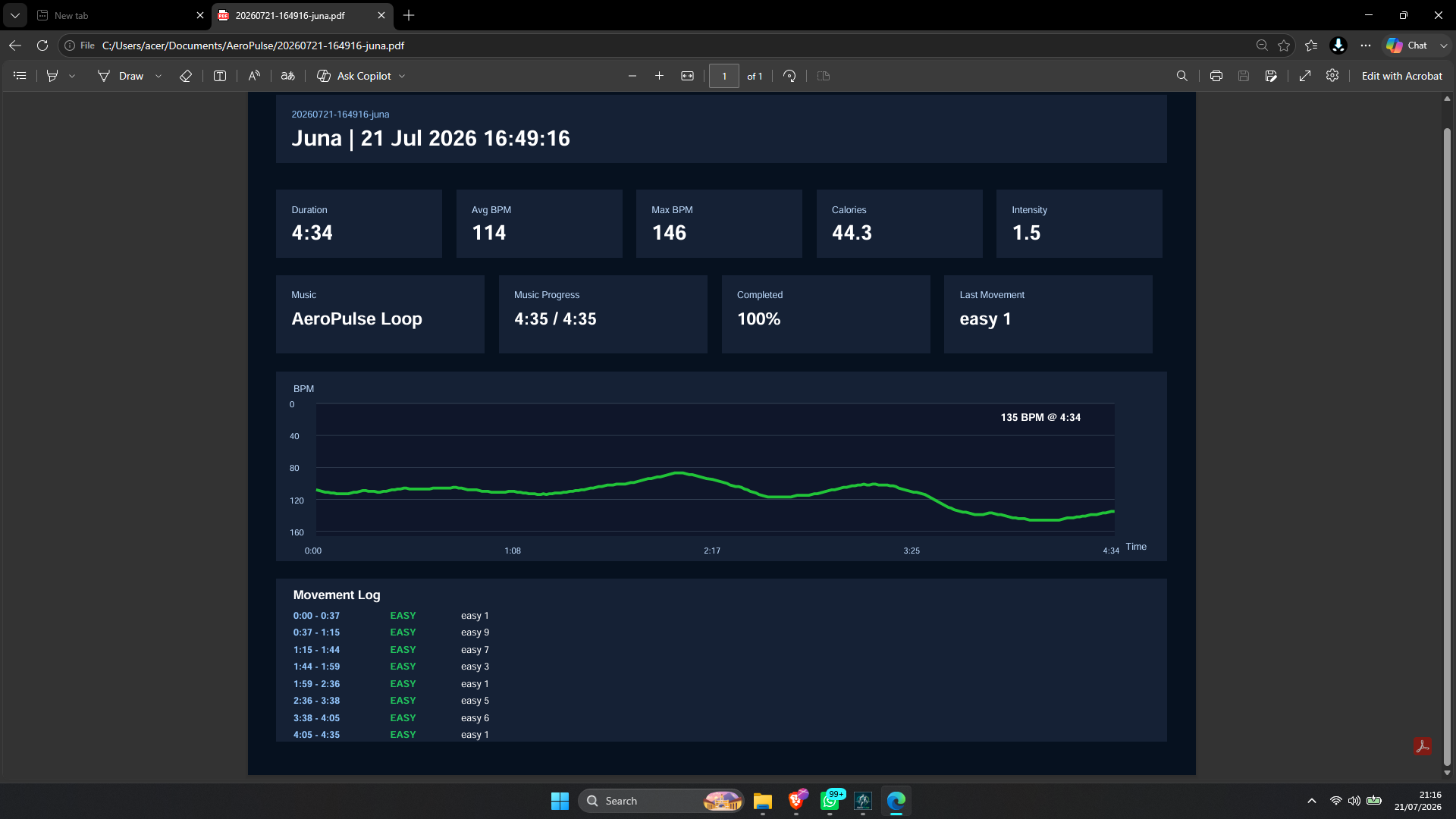Open WhatsApp from the taskbar

830,801
